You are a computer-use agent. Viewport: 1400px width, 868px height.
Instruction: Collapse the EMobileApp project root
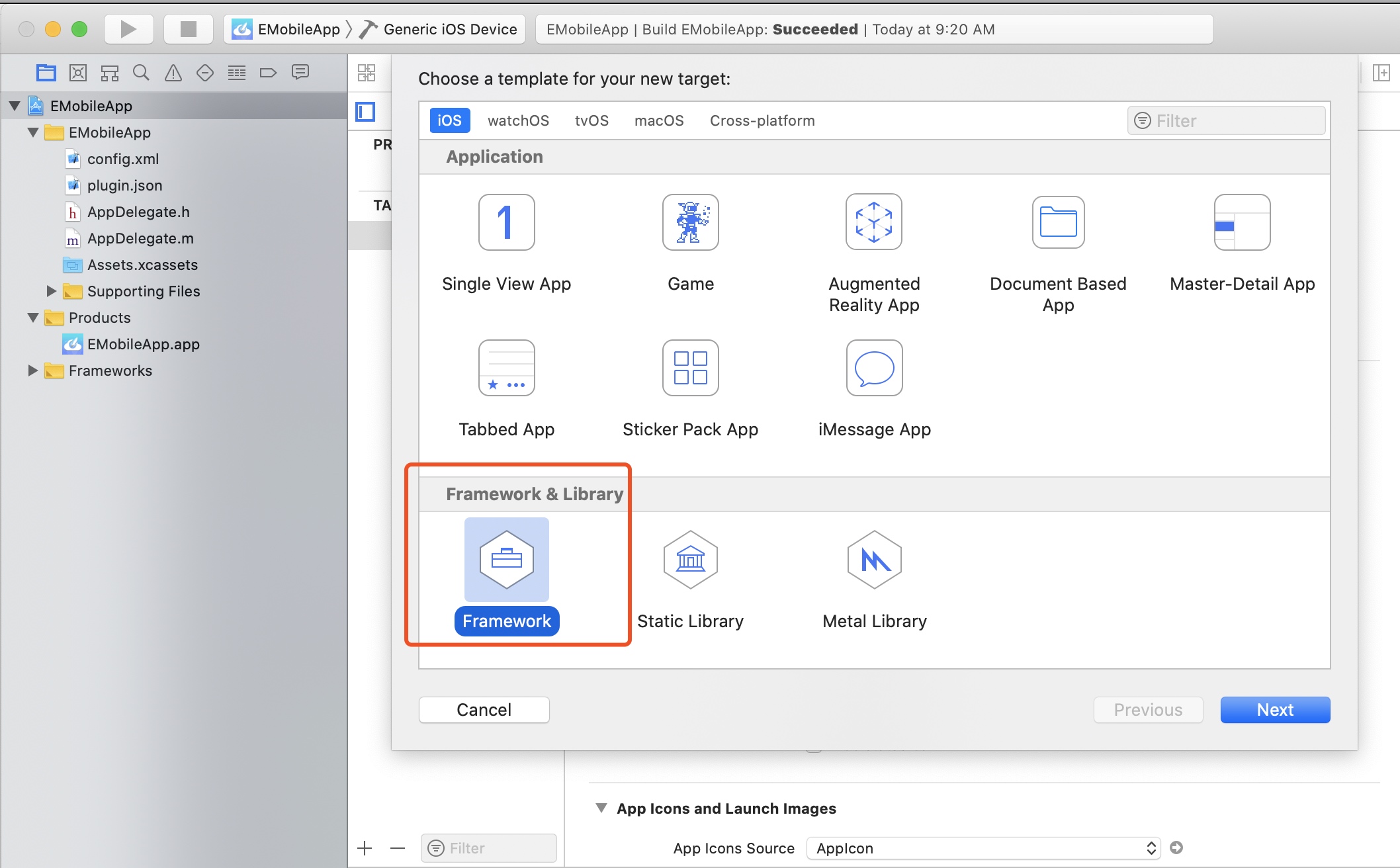[15, 106]
